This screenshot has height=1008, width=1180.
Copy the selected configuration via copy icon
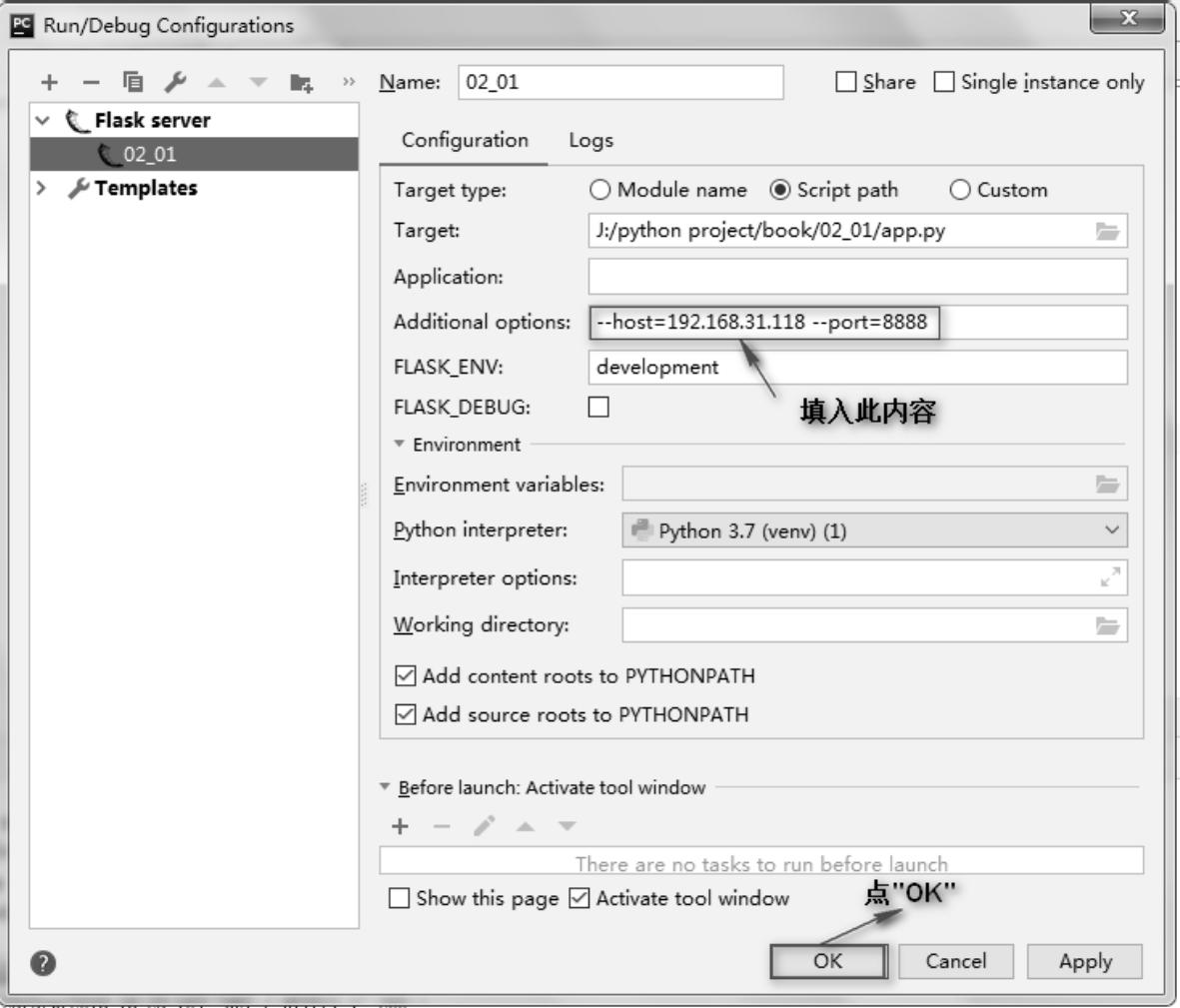pyautogui.click(x=132, y=83)
